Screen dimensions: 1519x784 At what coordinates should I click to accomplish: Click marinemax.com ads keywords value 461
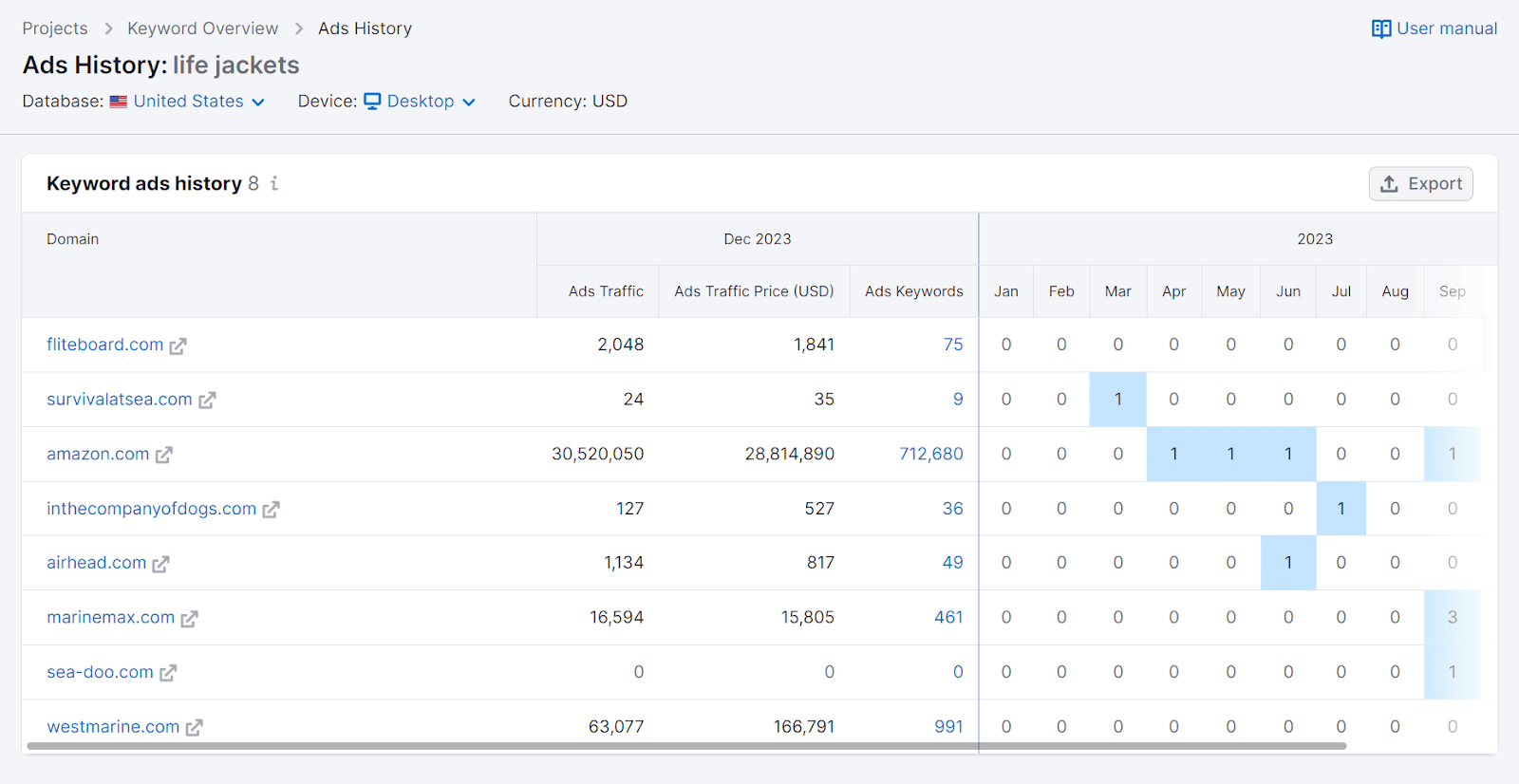(x=947, y=618)
